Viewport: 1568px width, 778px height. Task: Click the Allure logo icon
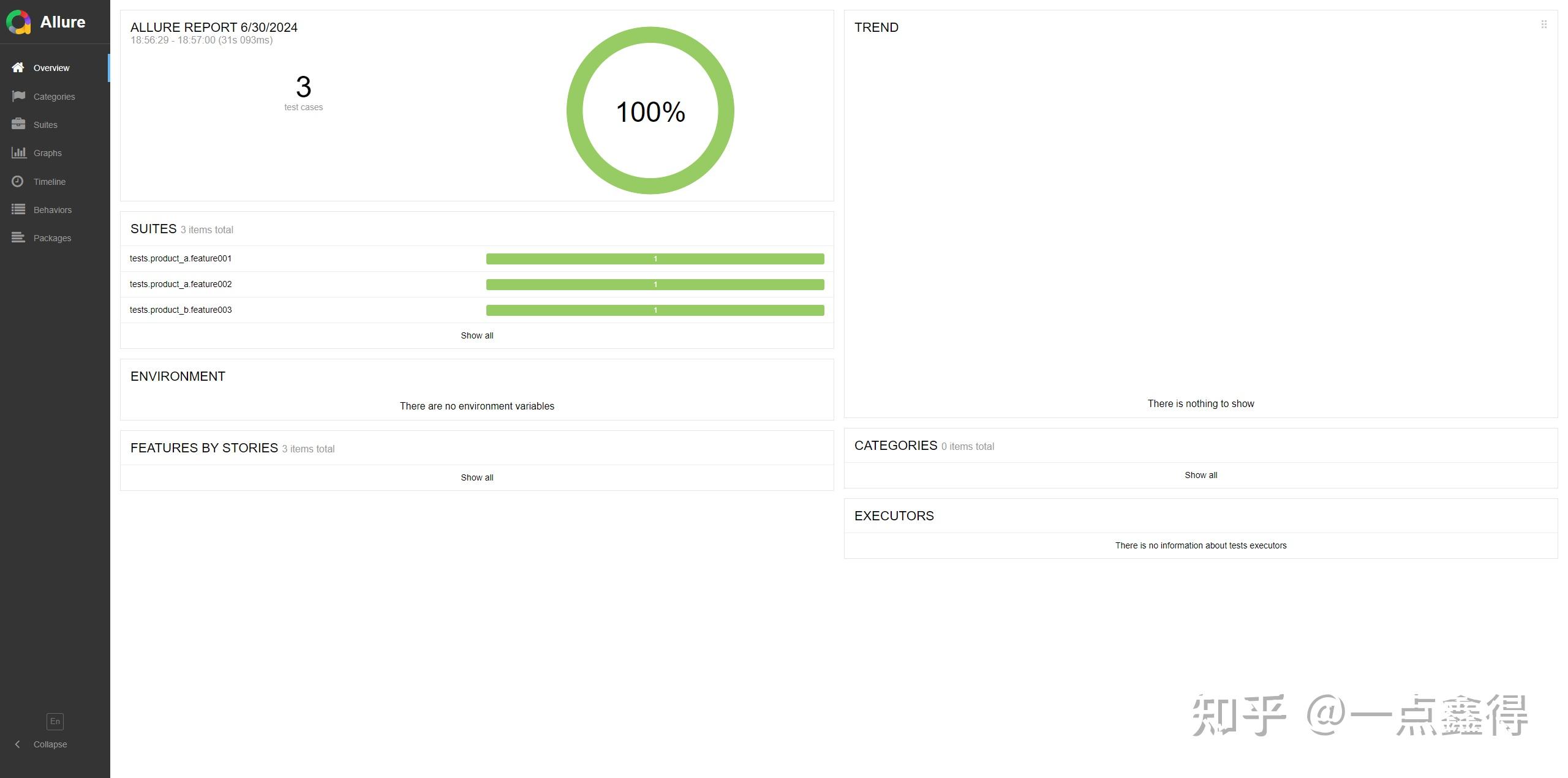pyautogui.click(x=18, y=22)
